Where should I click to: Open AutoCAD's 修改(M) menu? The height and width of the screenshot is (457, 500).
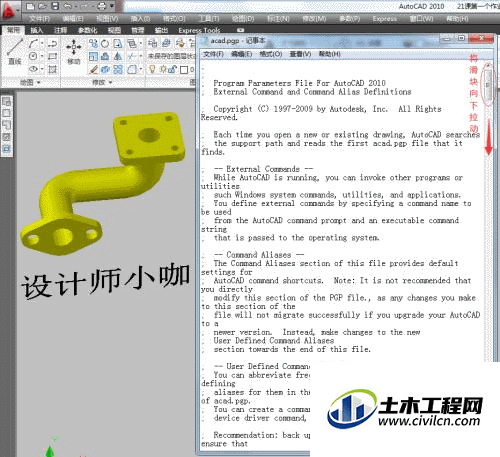point(314,19)
